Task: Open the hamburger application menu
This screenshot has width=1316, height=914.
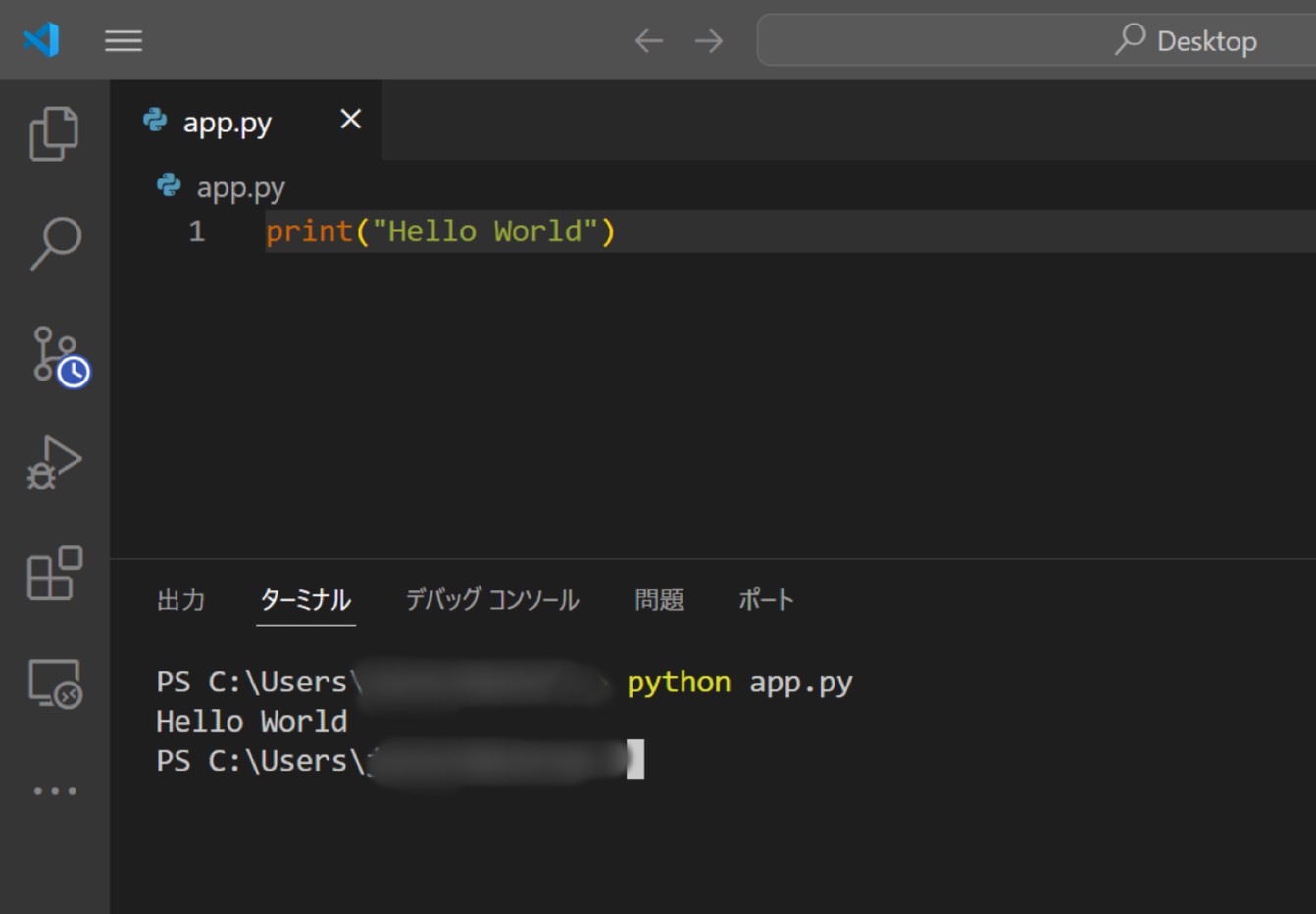Action: [123, 40]
